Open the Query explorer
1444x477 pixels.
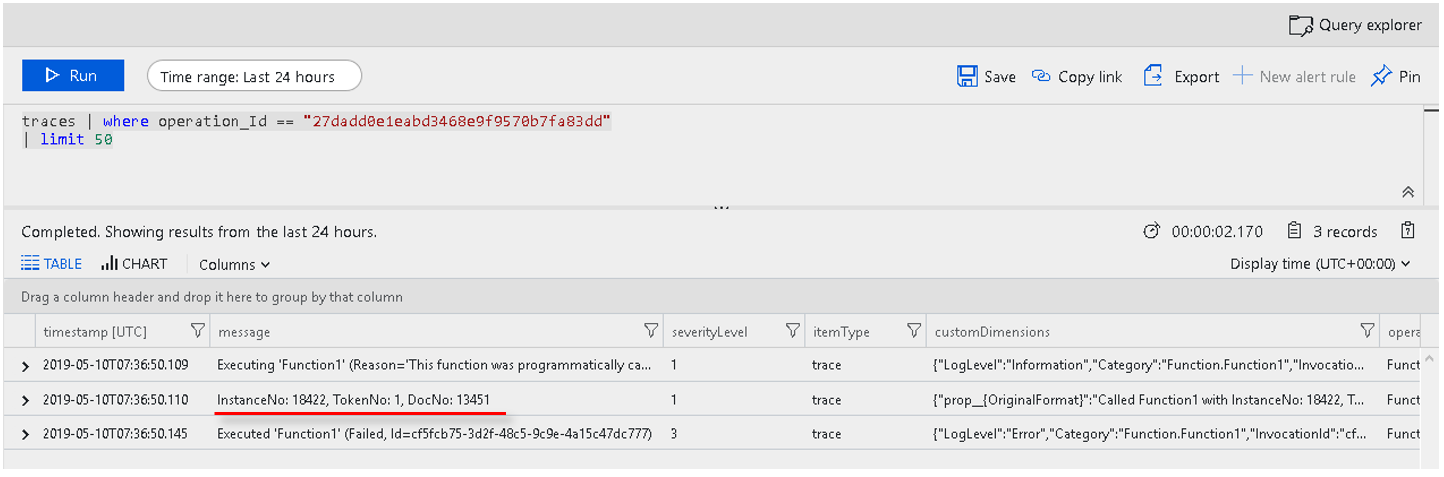1355,25
